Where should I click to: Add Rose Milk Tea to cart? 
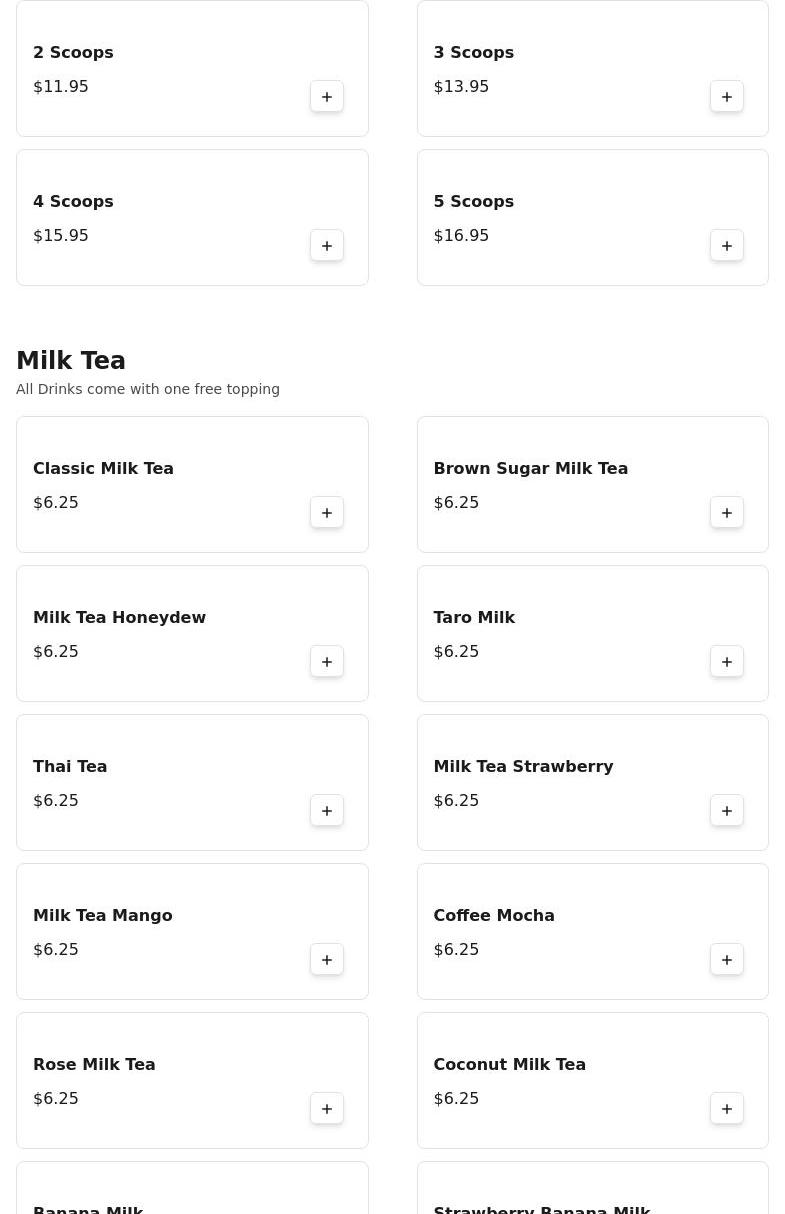327,1109
